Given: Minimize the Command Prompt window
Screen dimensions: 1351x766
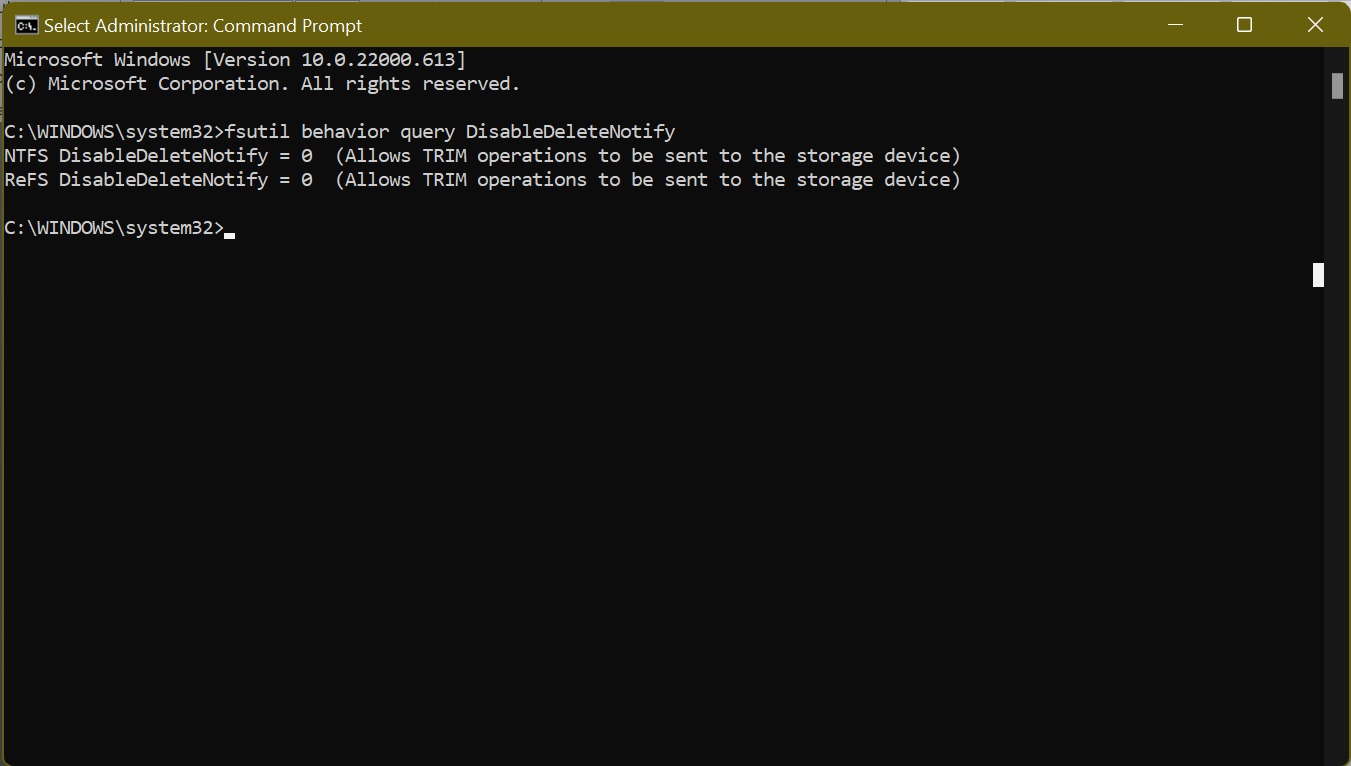Looking at the screenshot, I should click(x=1174, y=25).
